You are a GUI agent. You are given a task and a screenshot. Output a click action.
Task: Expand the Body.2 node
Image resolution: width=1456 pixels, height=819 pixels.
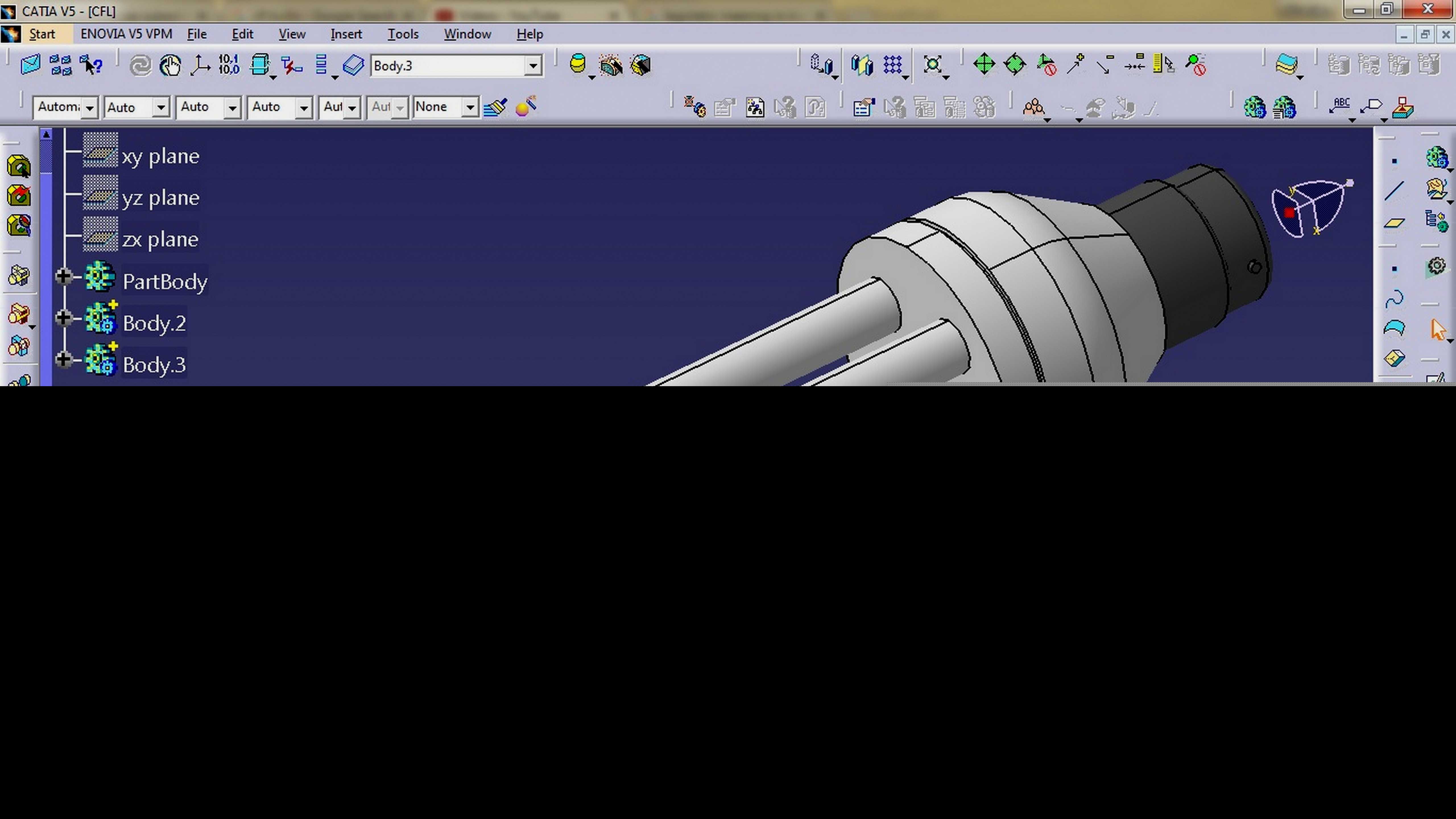click(63, 318)
